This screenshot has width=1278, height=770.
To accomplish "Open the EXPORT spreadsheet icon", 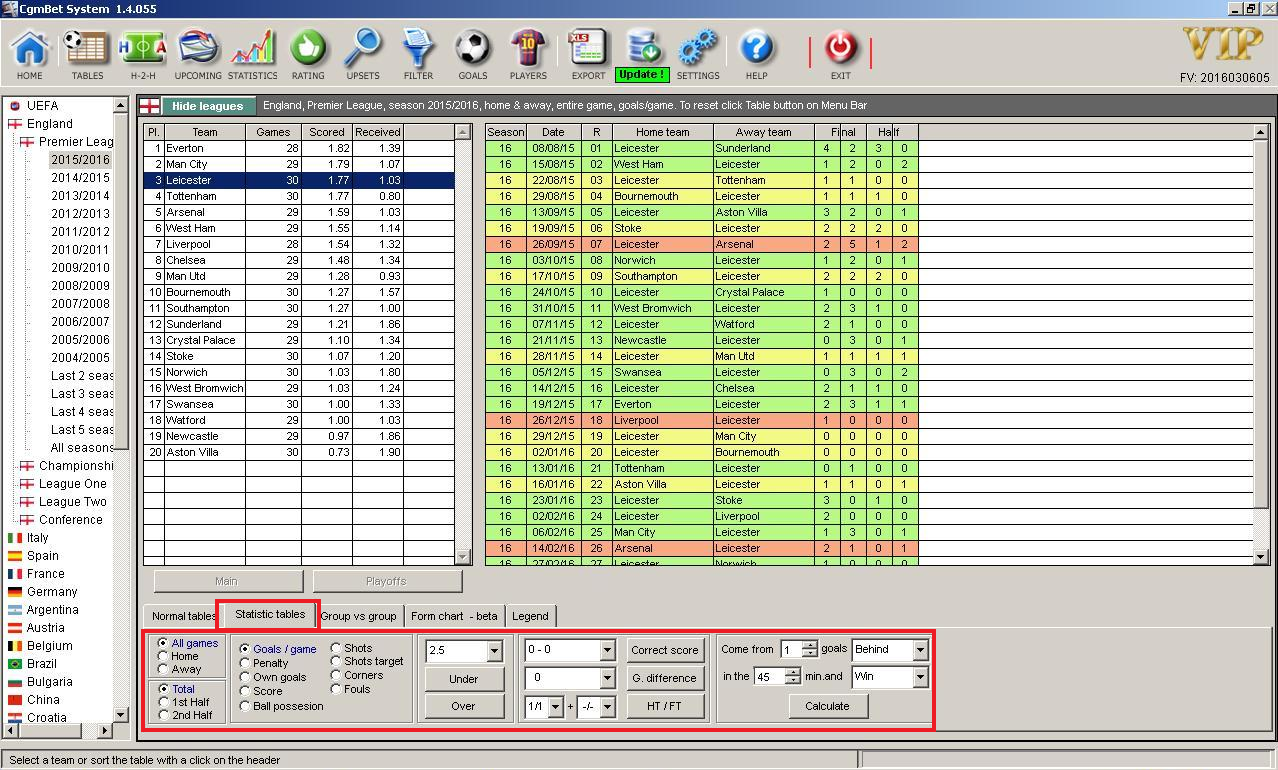I will pyautogui.click(x=588, y=47).
